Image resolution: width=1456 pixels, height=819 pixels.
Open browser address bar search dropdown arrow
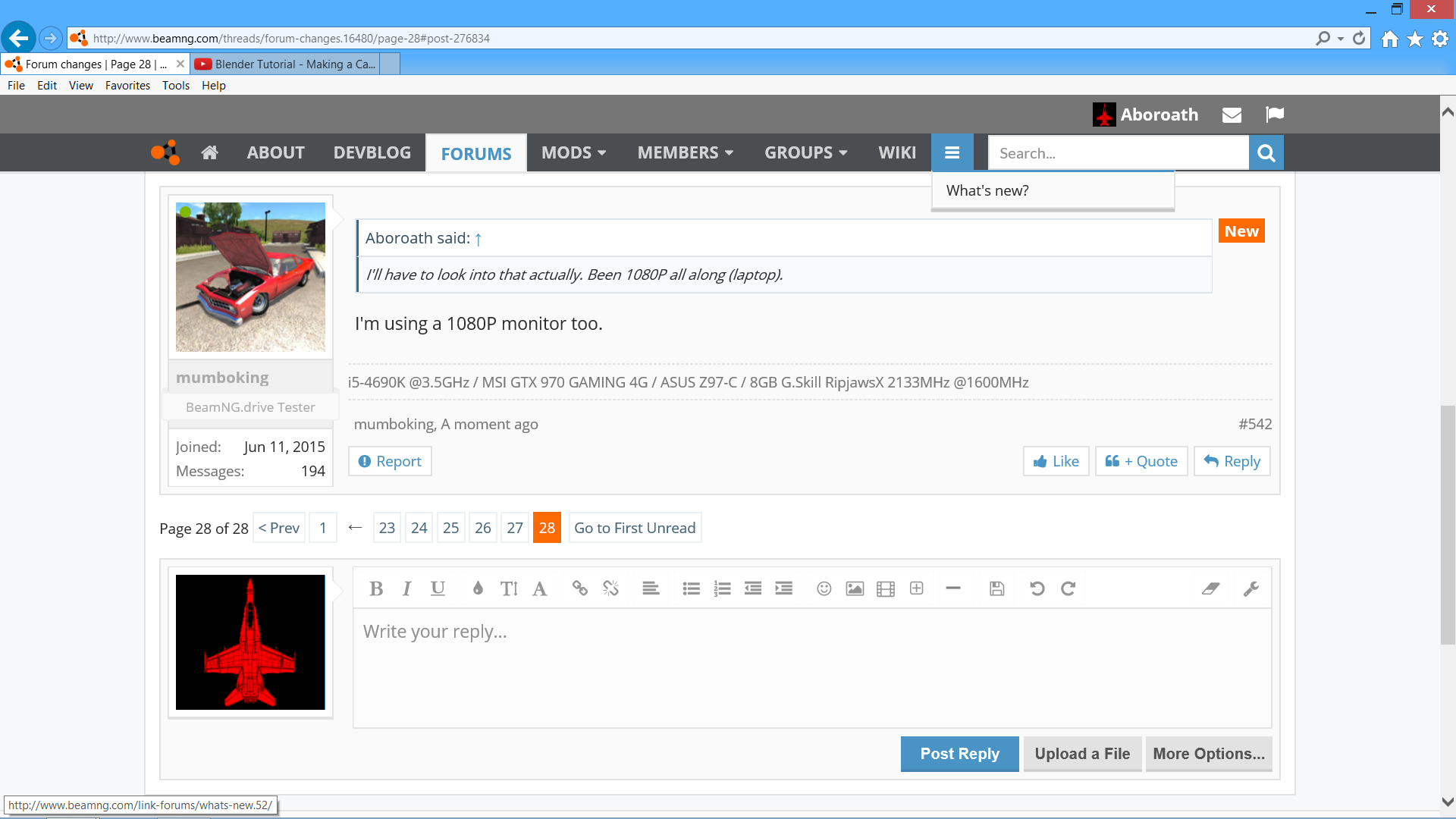click(x=1341, y=39)
